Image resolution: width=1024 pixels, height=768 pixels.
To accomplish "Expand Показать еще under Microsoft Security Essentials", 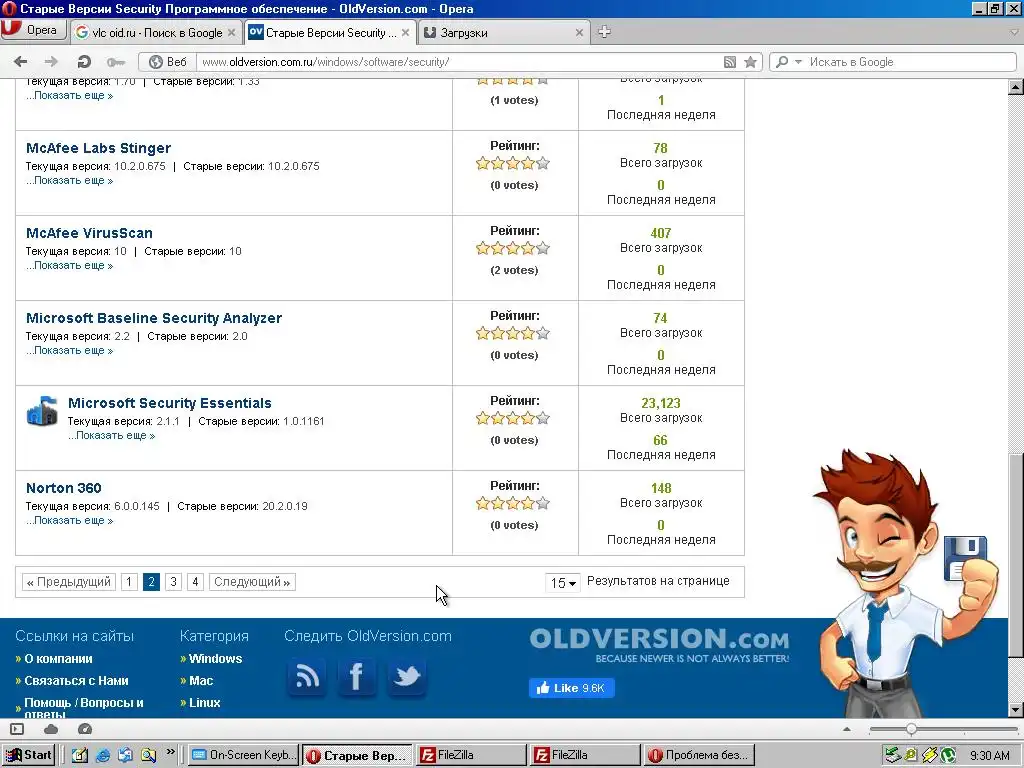I will click(111, 435).
